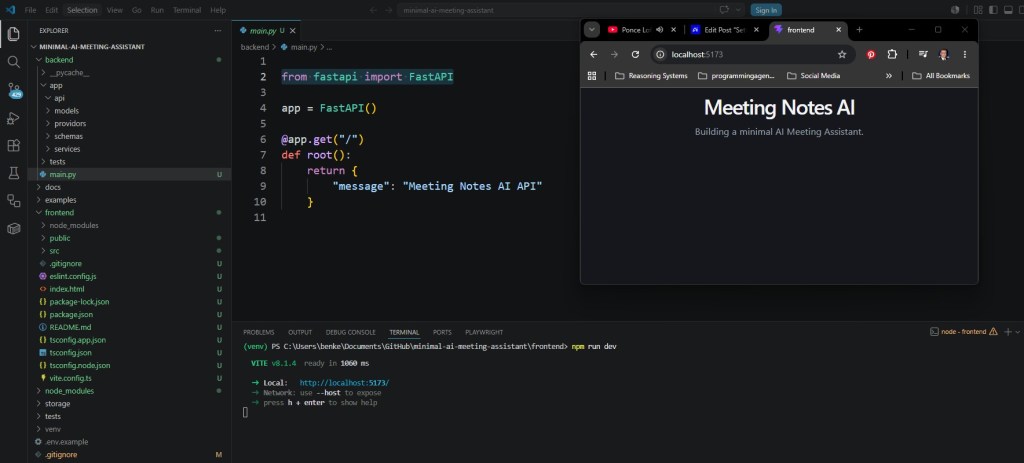Open the Run and Debug view

pyautogui.click(x=13, y=118)
